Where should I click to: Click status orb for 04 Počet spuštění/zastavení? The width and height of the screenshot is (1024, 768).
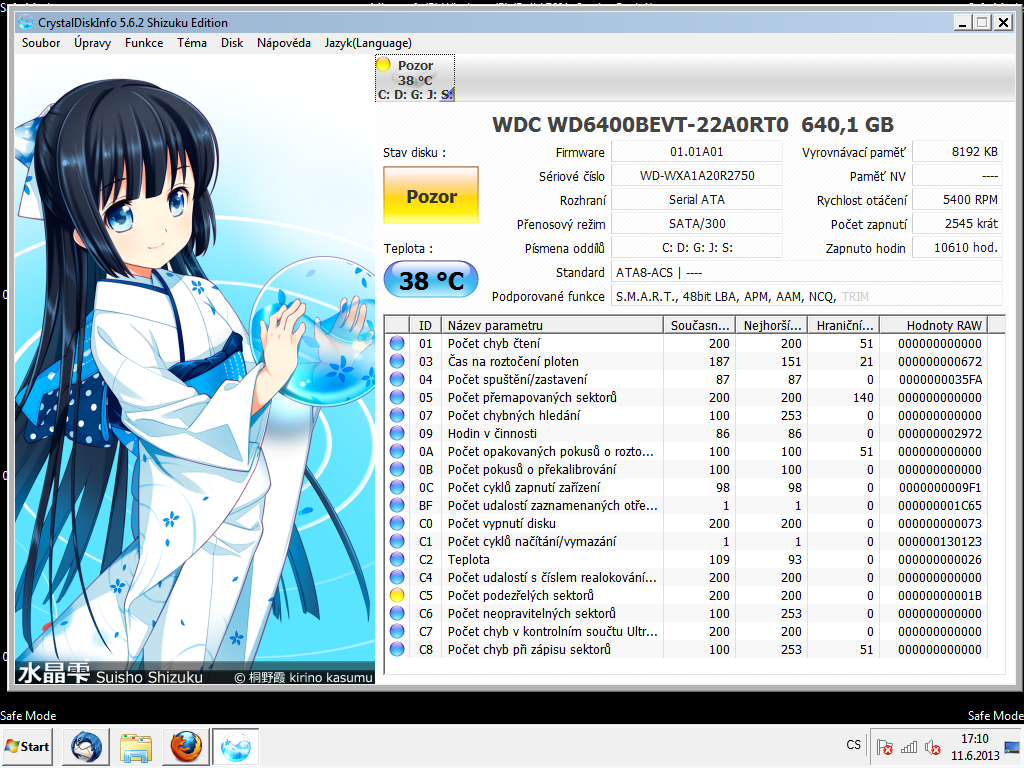(397, 379)
